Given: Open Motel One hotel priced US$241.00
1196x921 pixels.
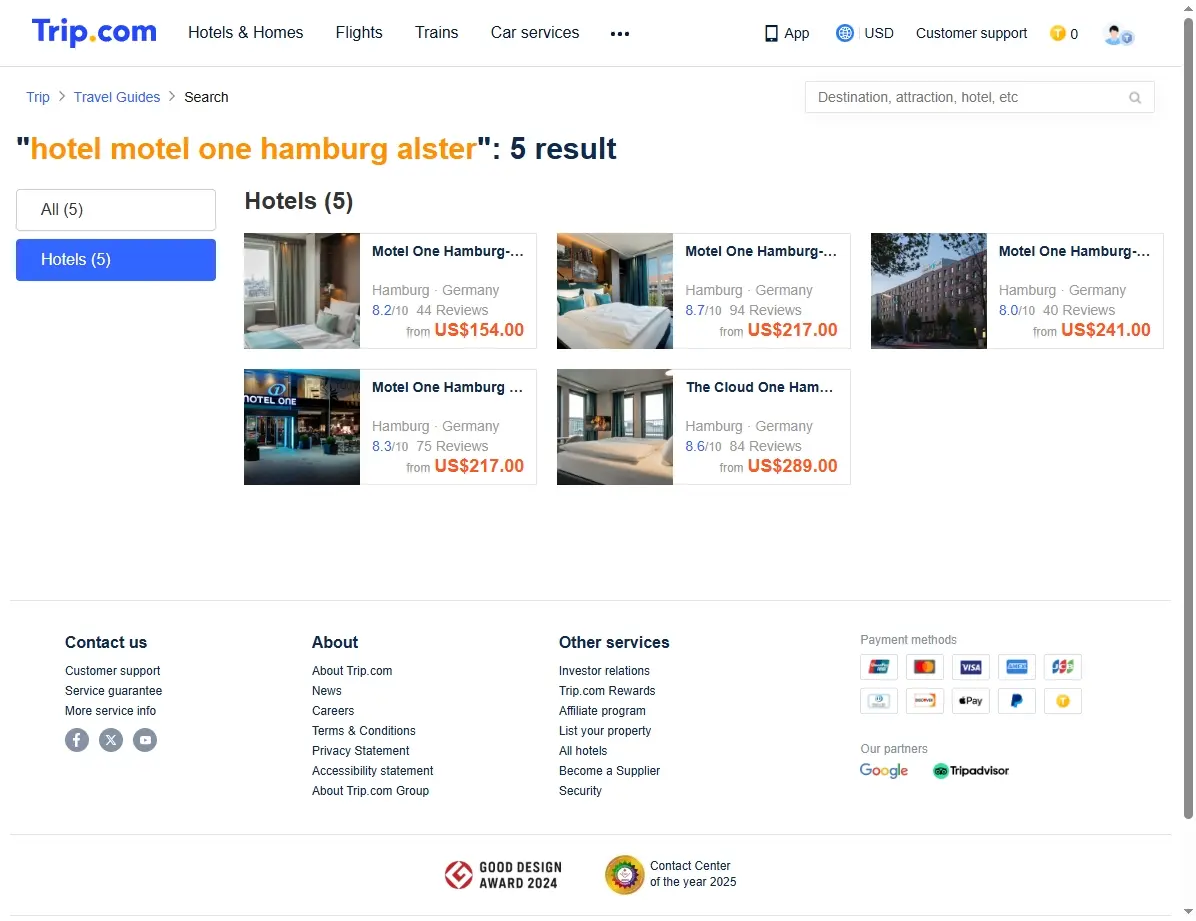Looking at the screenshot, I should coord(1017,291).
